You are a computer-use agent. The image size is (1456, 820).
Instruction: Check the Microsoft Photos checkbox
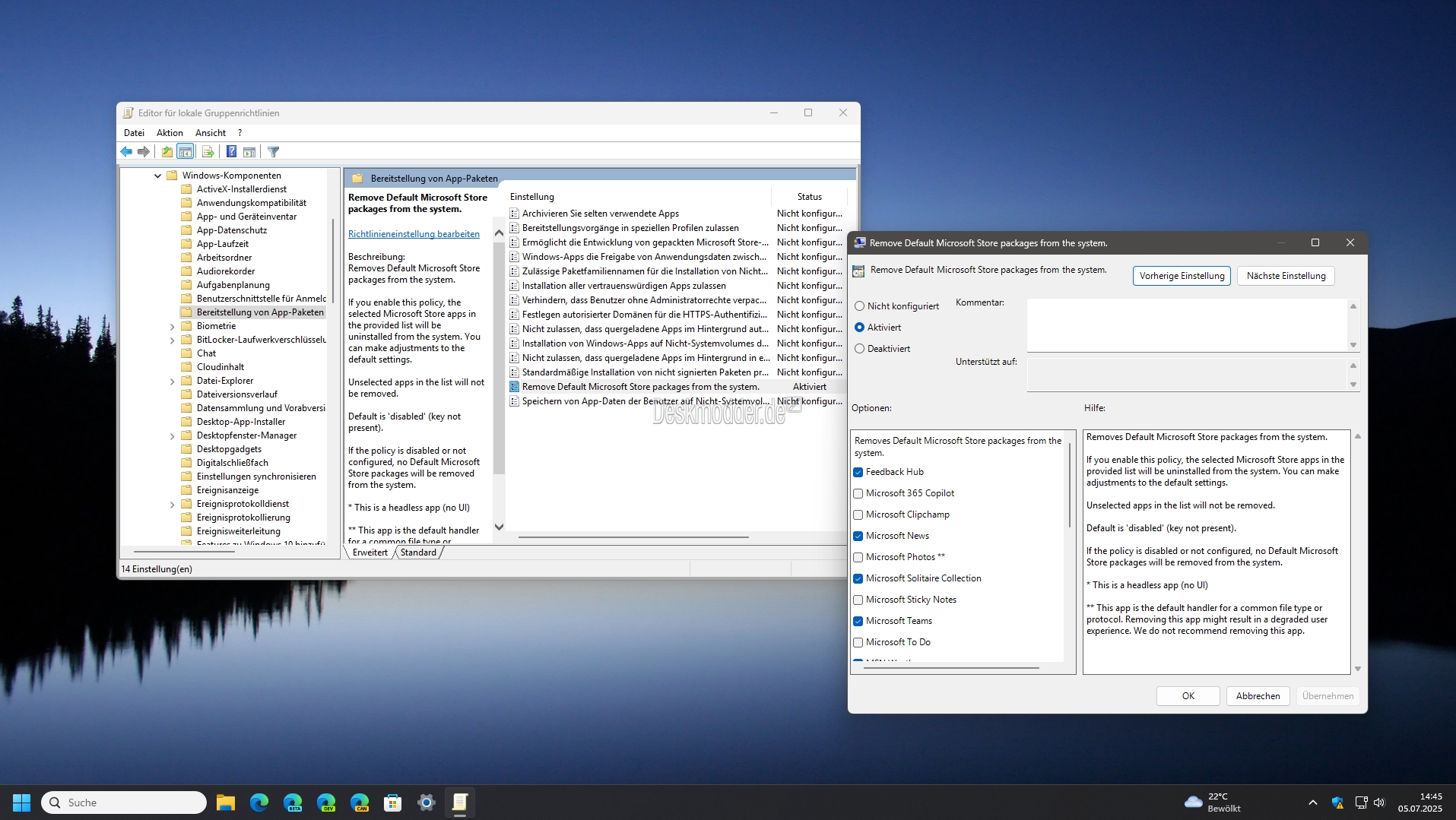858,558
